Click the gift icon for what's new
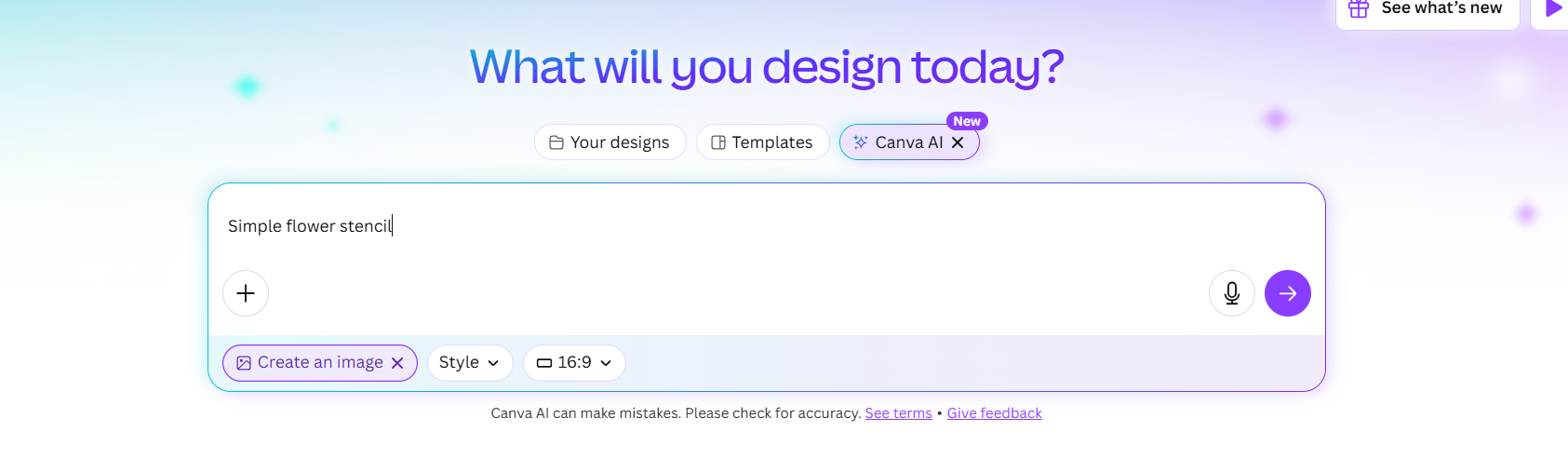 [x=1359, y=8]
